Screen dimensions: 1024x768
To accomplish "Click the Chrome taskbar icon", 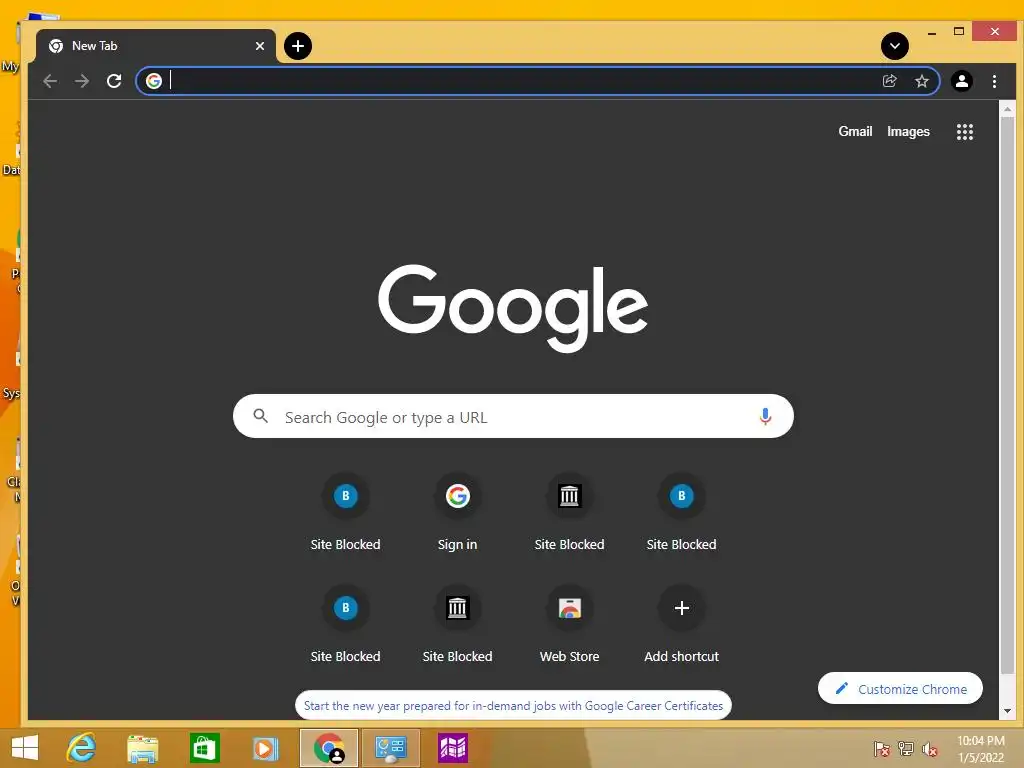I will tap(329, 748).
